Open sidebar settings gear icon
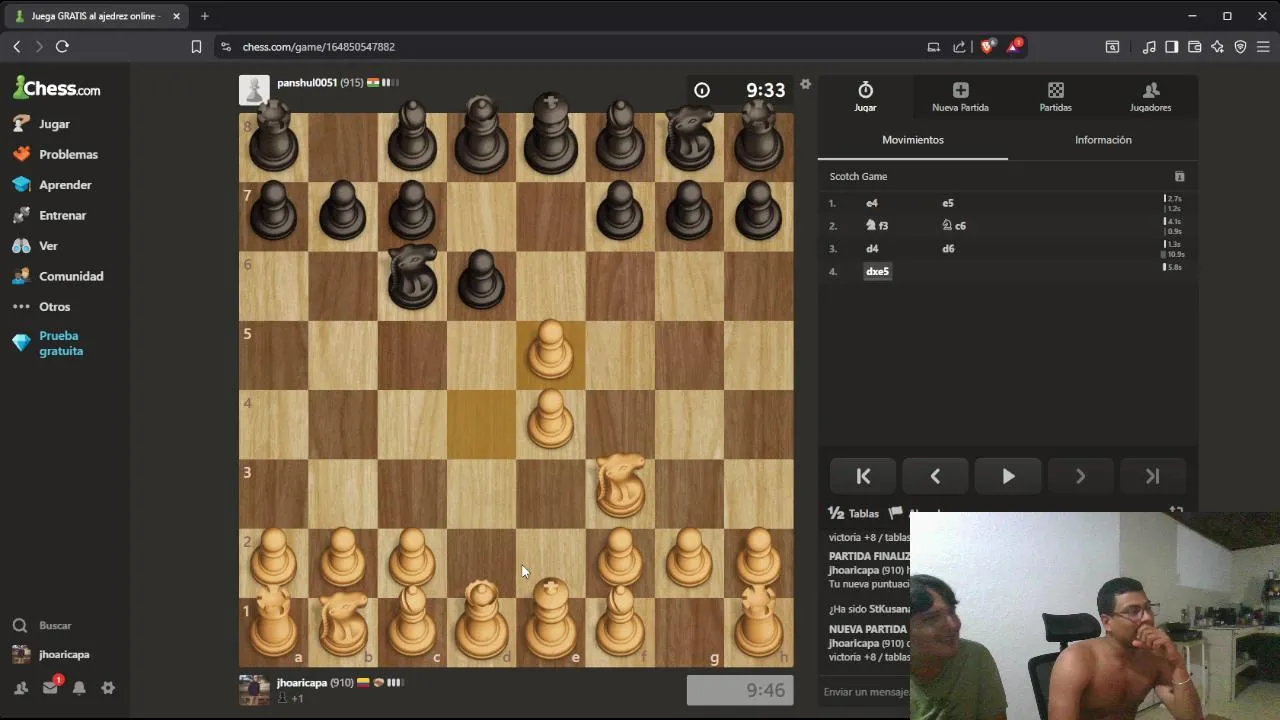The width and height of the screenshot is (1280, 720). [x=108, y=688]
